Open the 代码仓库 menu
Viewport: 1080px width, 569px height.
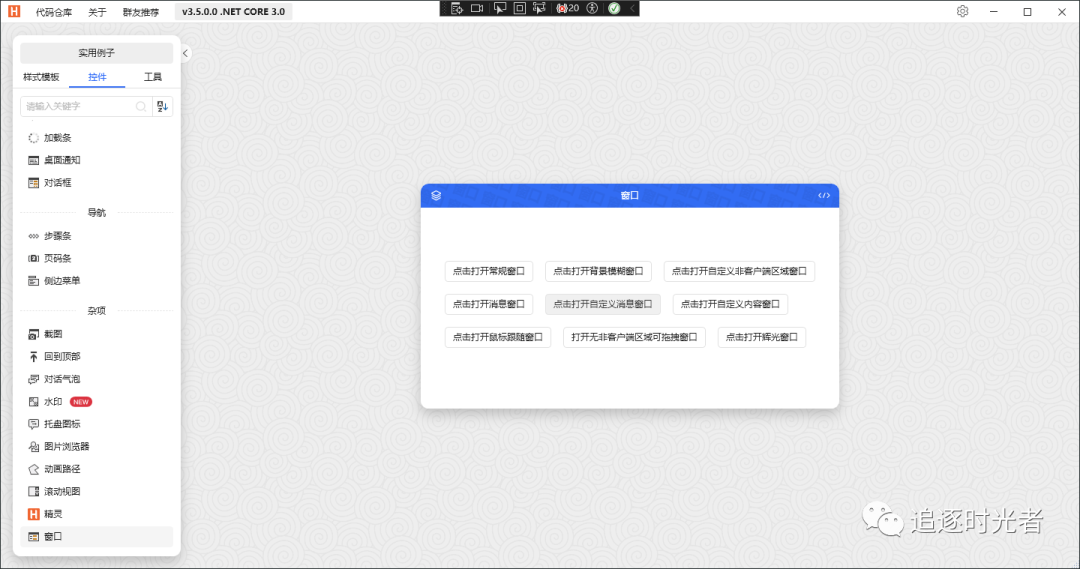54,12
